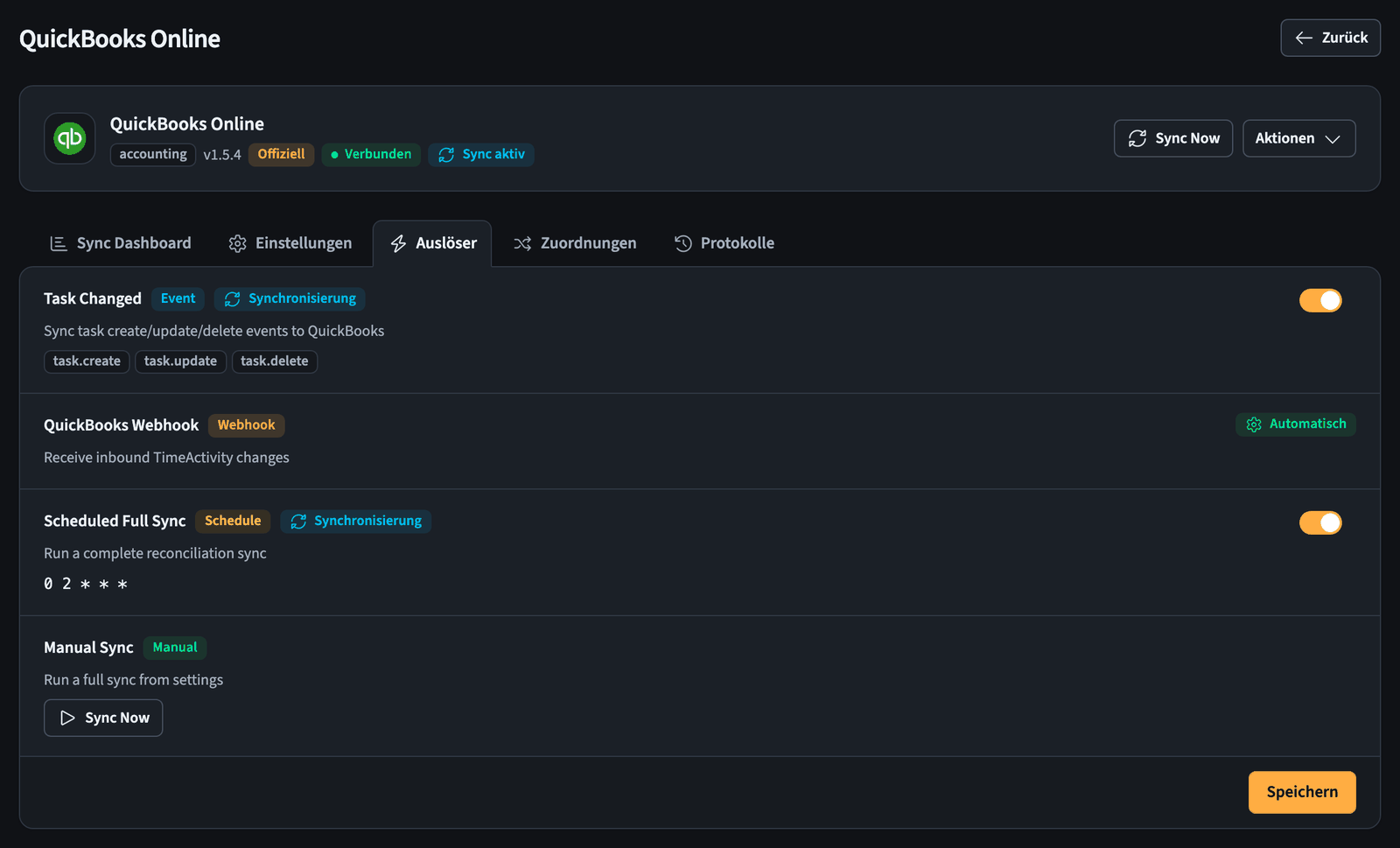This screenshot has height=848, width=1400.
Task: Click the QuickBooks green logo icon
Action: (70, 138)
